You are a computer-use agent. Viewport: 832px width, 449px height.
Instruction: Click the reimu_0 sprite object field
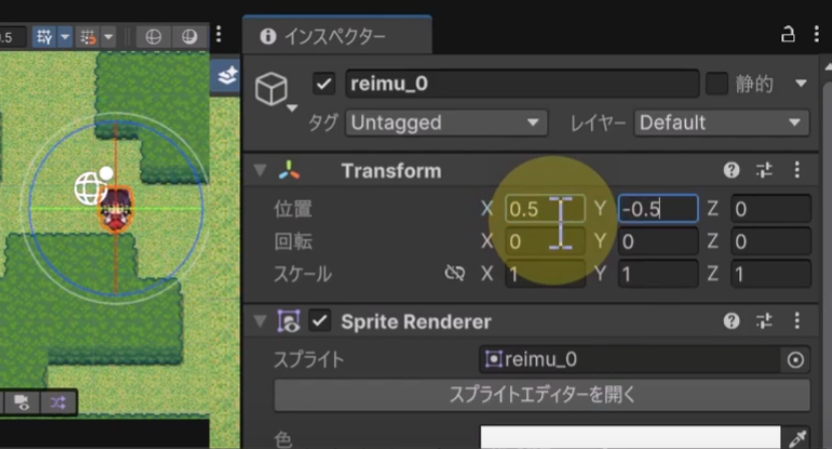point(630,360)
